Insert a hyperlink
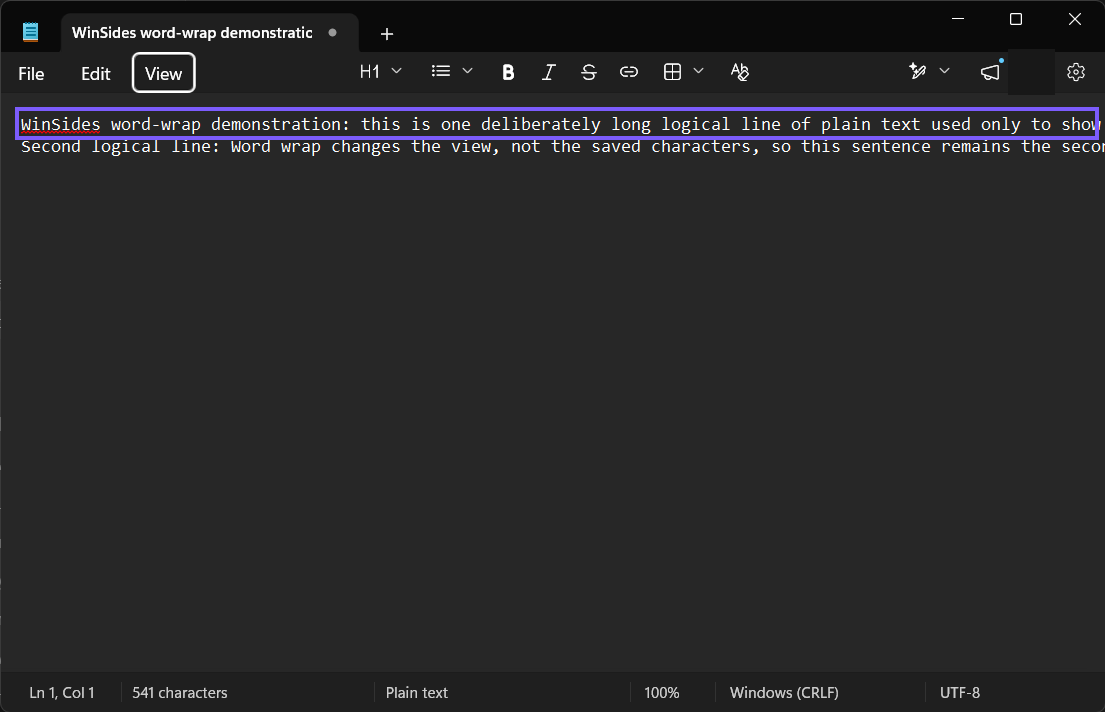This screenshot has width=1105, height=712. coord(629,72)
